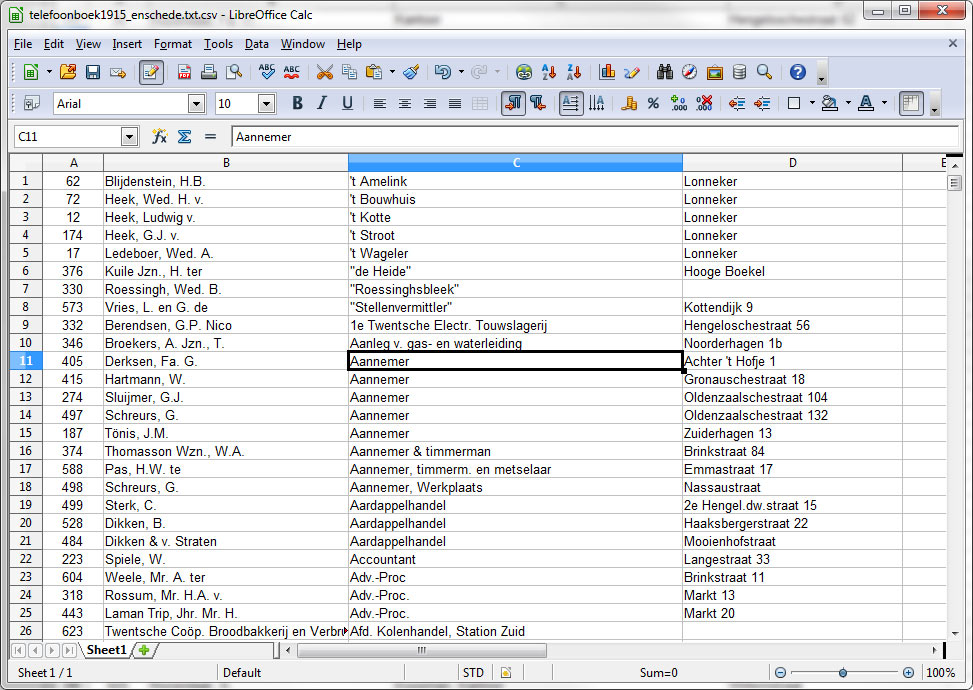
Task: Insert a chart from toolbar
Action: pyautogui.click(x=607, y=72)
